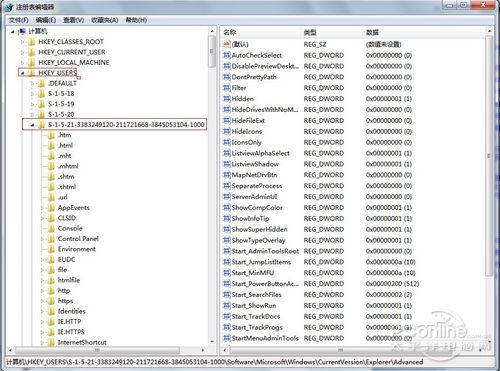Click the 计算机 computer icon
The image size is (500, 371).
click(x=22, y=32)
